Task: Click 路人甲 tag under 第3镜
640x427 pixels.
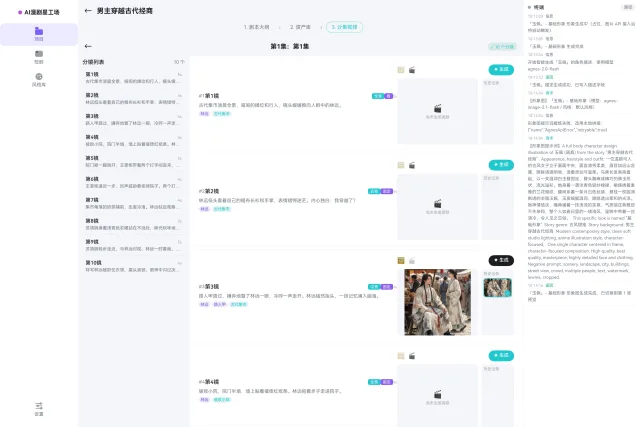Action: tap(219, 304)
